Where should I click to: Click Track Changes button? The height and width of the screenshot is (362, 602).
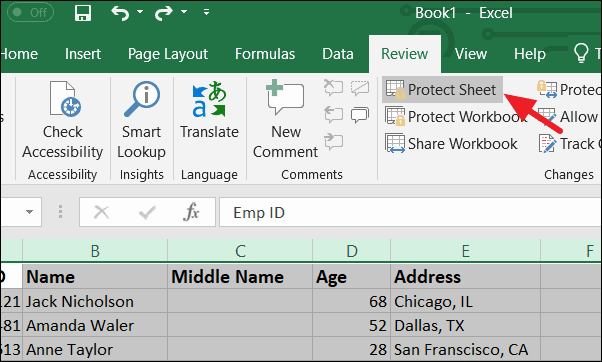pos(570,144)
